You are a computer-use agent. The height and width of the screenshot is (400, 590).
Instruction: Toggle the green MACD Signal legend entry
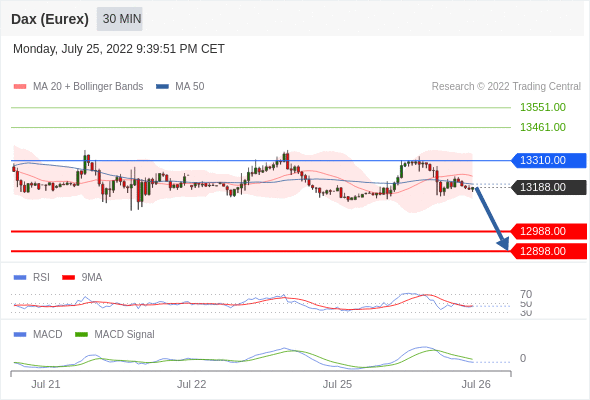click(x=115, y=335)
